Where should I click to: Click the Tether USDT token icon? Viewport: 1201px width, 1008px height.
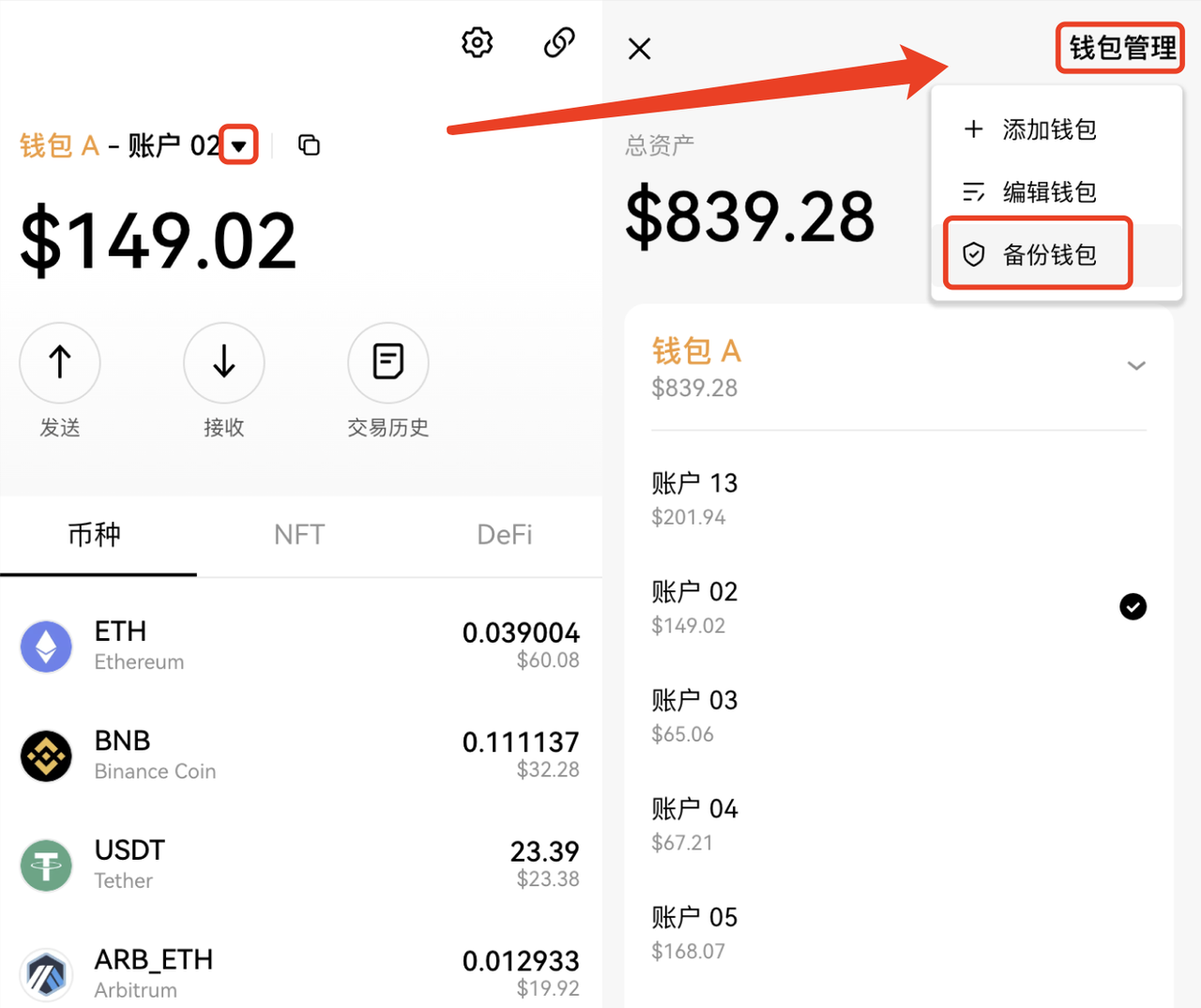tap(46, 865)
